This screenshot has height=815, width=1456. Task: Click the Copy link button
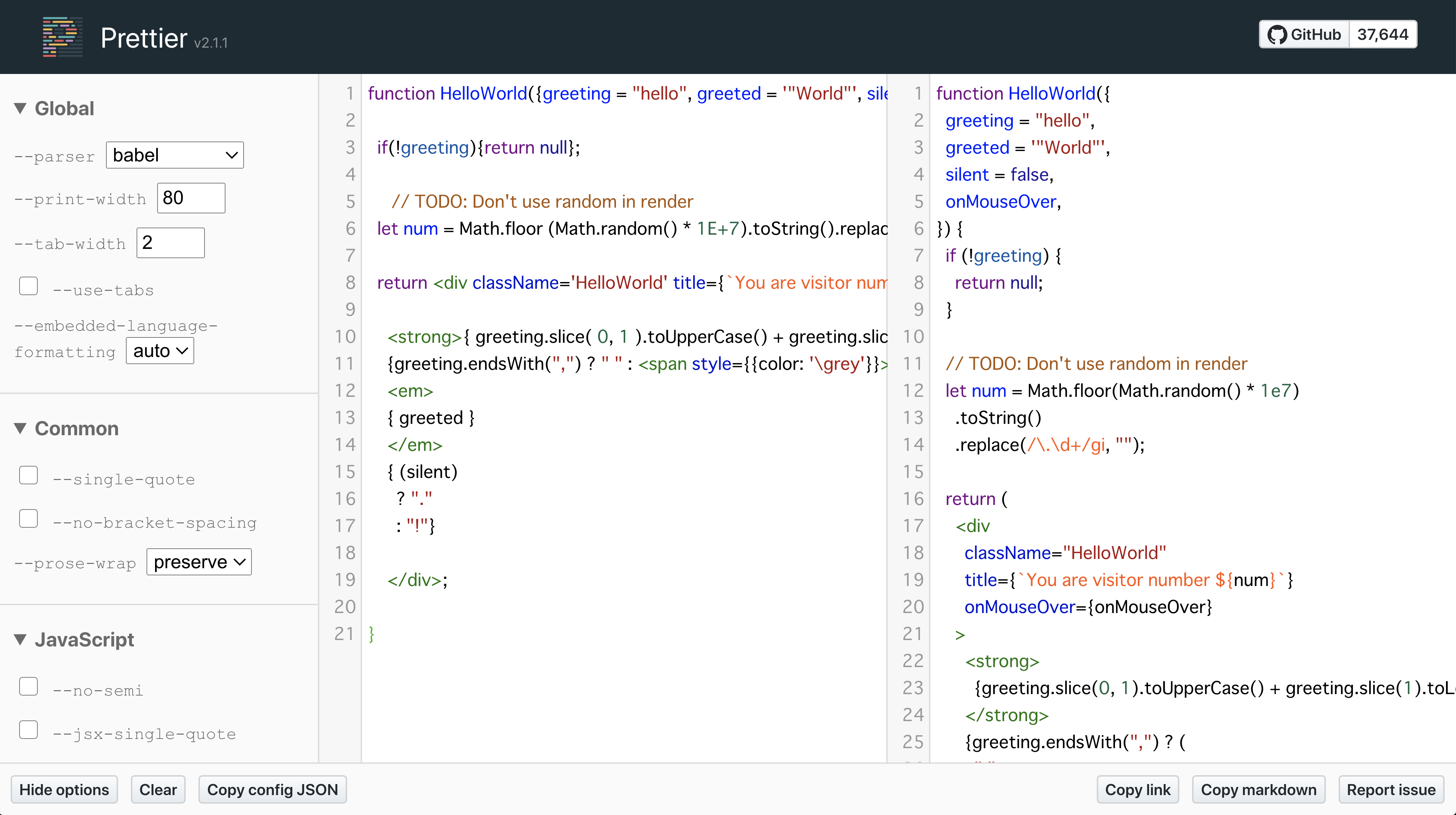point(1137,789)
